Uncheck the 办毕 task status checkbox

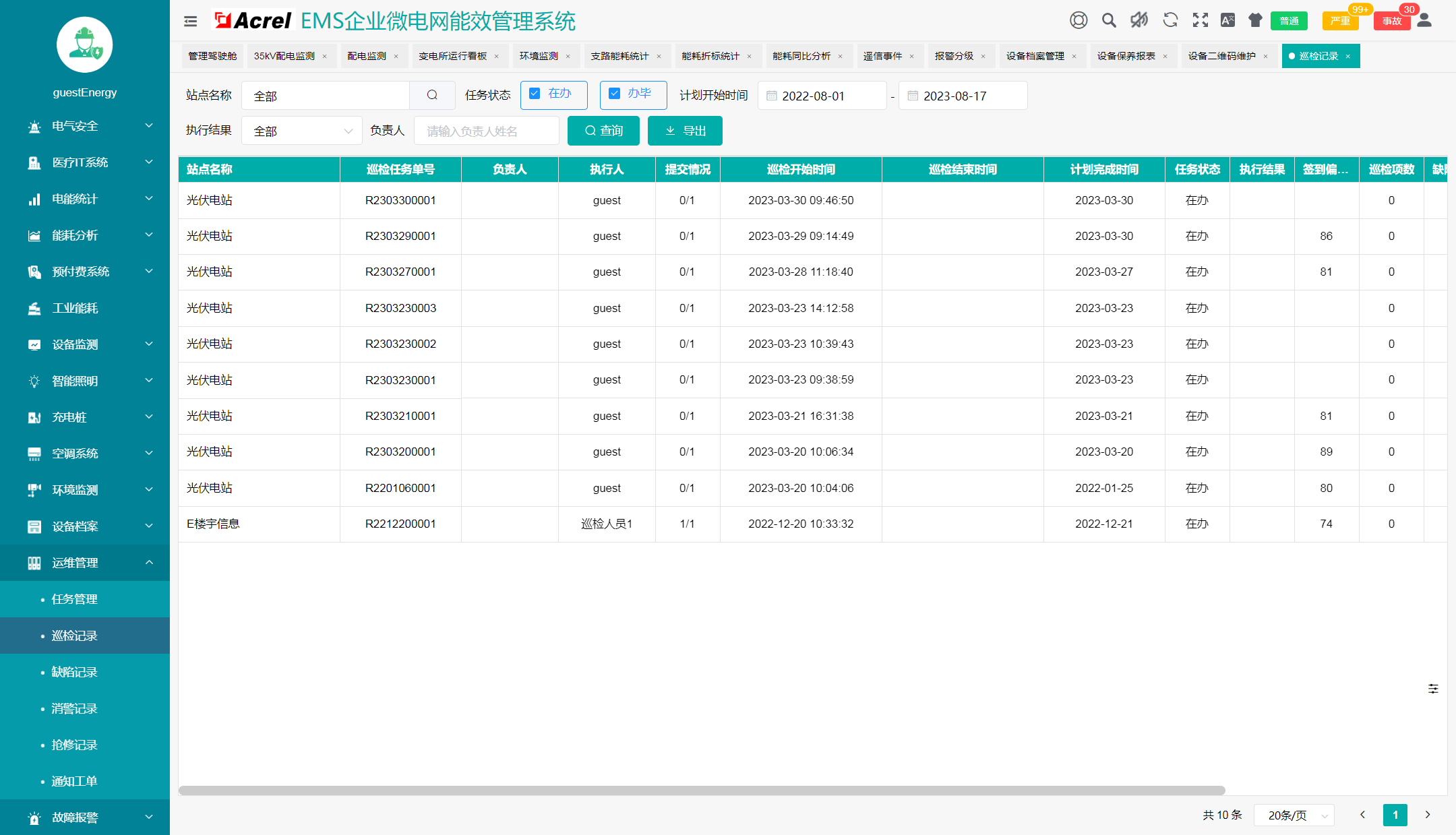tap(614, 94)
